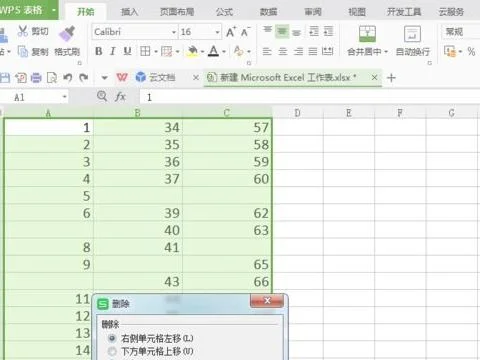
Task: Select column D header
Action: 297,113
